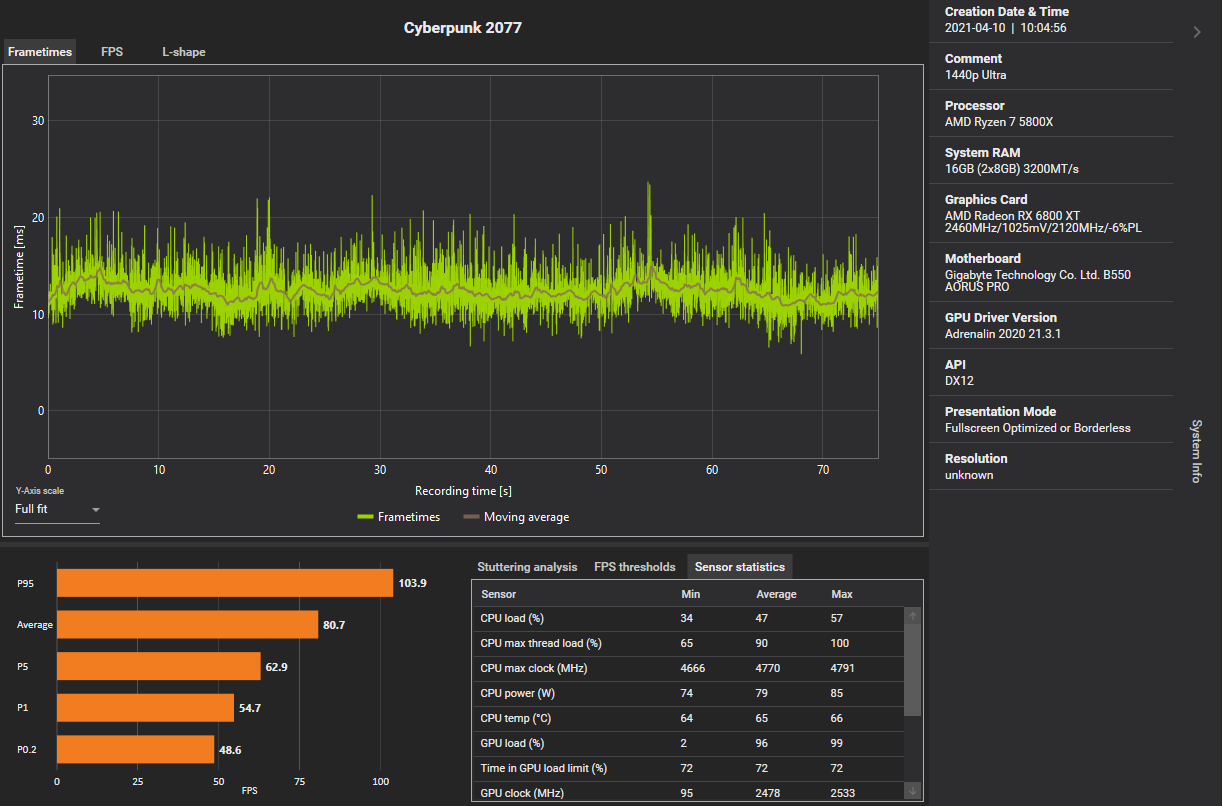Select the GPU clock (MHz) row

coord(688,792)
